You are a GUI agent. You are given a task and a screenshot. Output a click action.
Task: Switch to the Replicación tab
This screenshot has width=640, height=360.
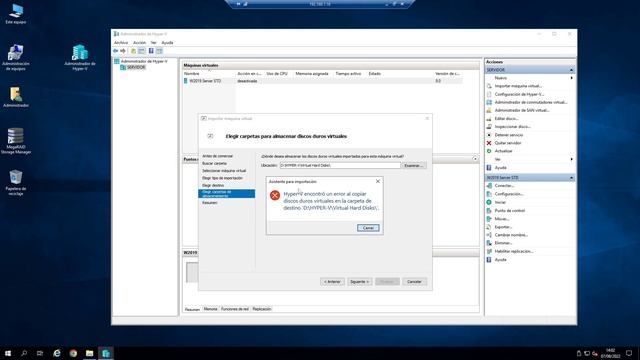[262, 309]
